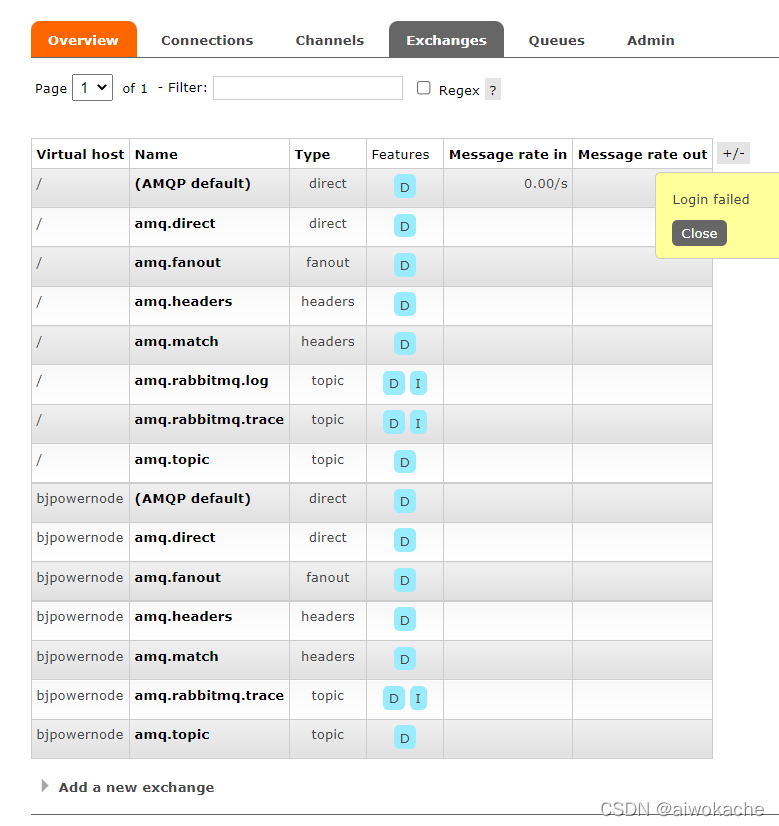Open amq.headers exchange in / vhost
The width and height of the screenshot is (779, 826).
point(183,301)
